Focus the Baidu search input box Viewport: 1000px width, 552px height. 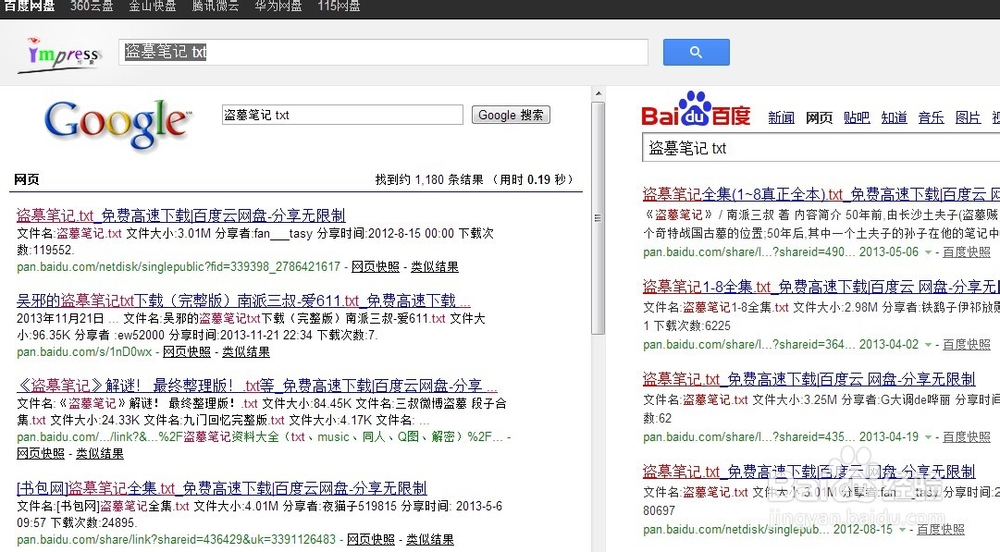point(821,148)
